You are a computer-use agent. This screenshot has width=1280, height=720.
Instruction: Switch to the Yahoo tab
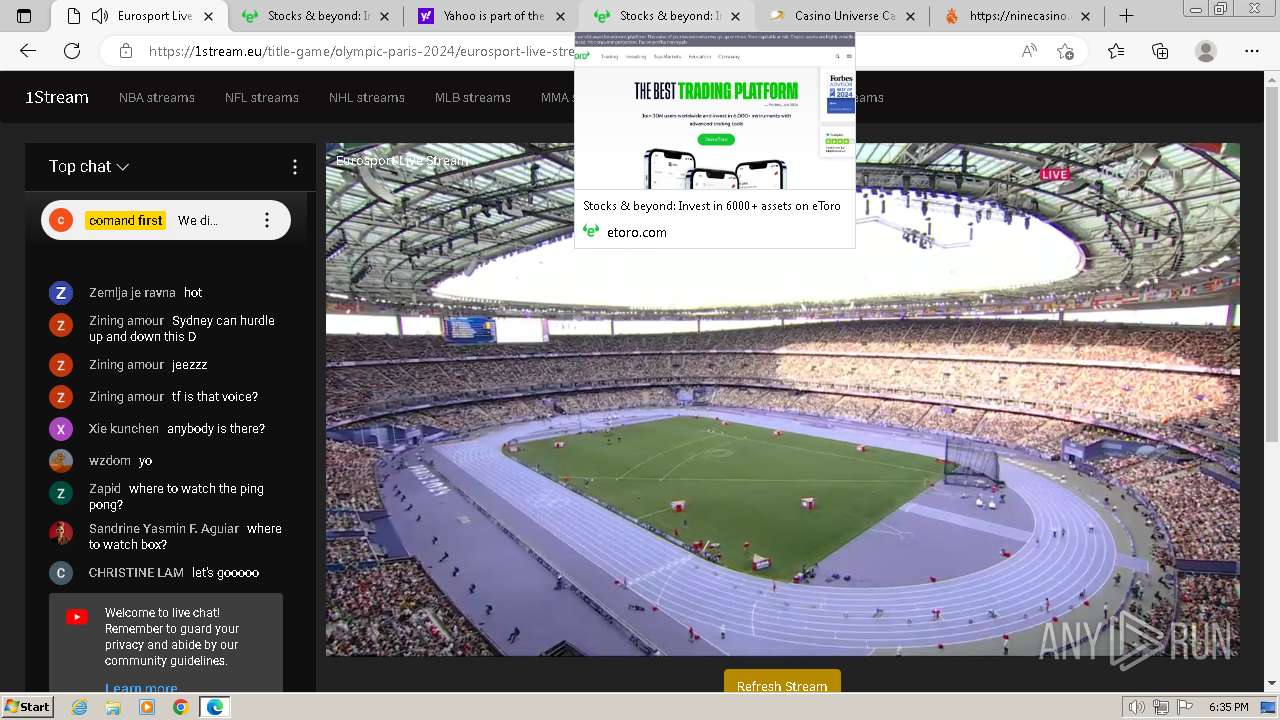pos(493,16)
